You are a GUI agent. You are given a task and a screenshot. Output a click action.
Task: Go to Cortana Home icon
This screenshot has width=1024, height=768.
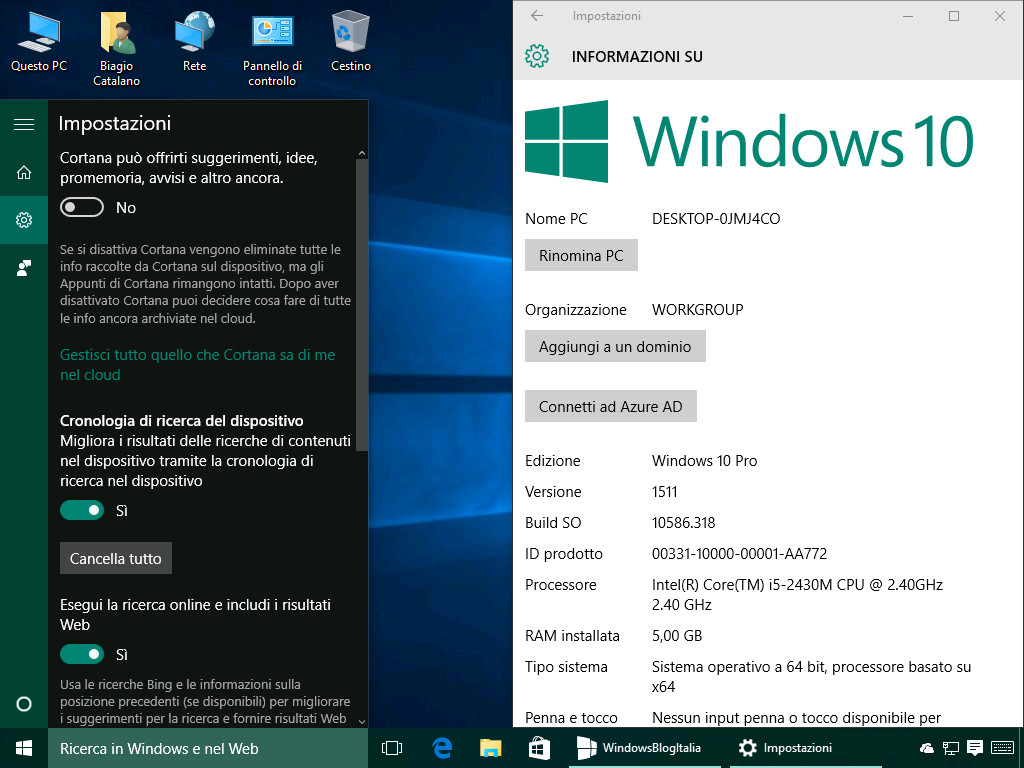pos(24,172)
